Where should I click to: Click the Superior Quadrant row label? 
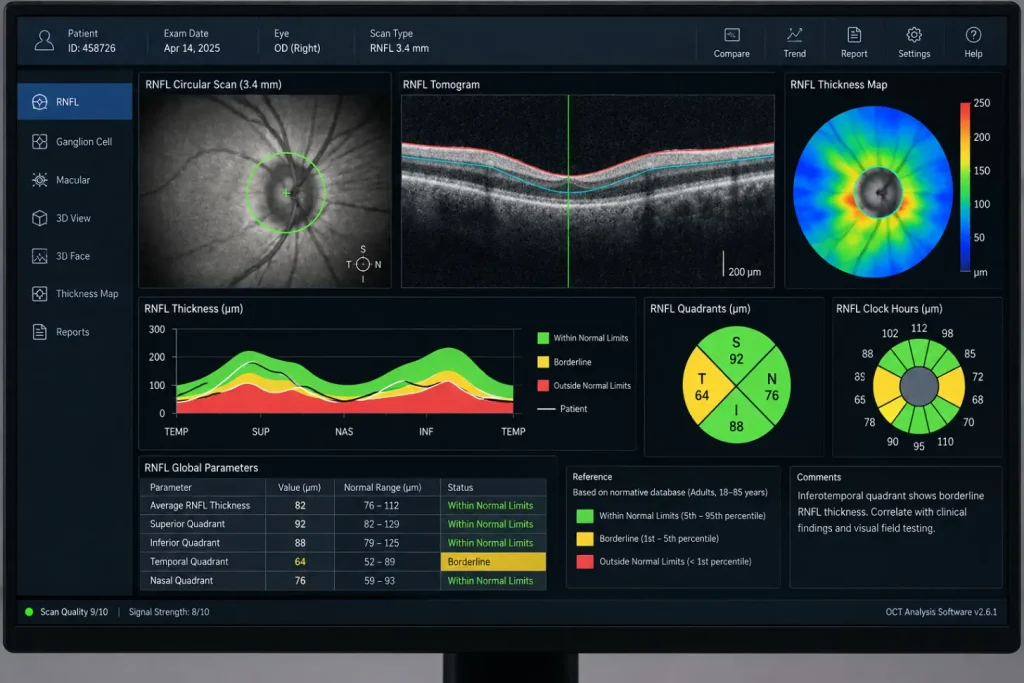pos(187,524)
